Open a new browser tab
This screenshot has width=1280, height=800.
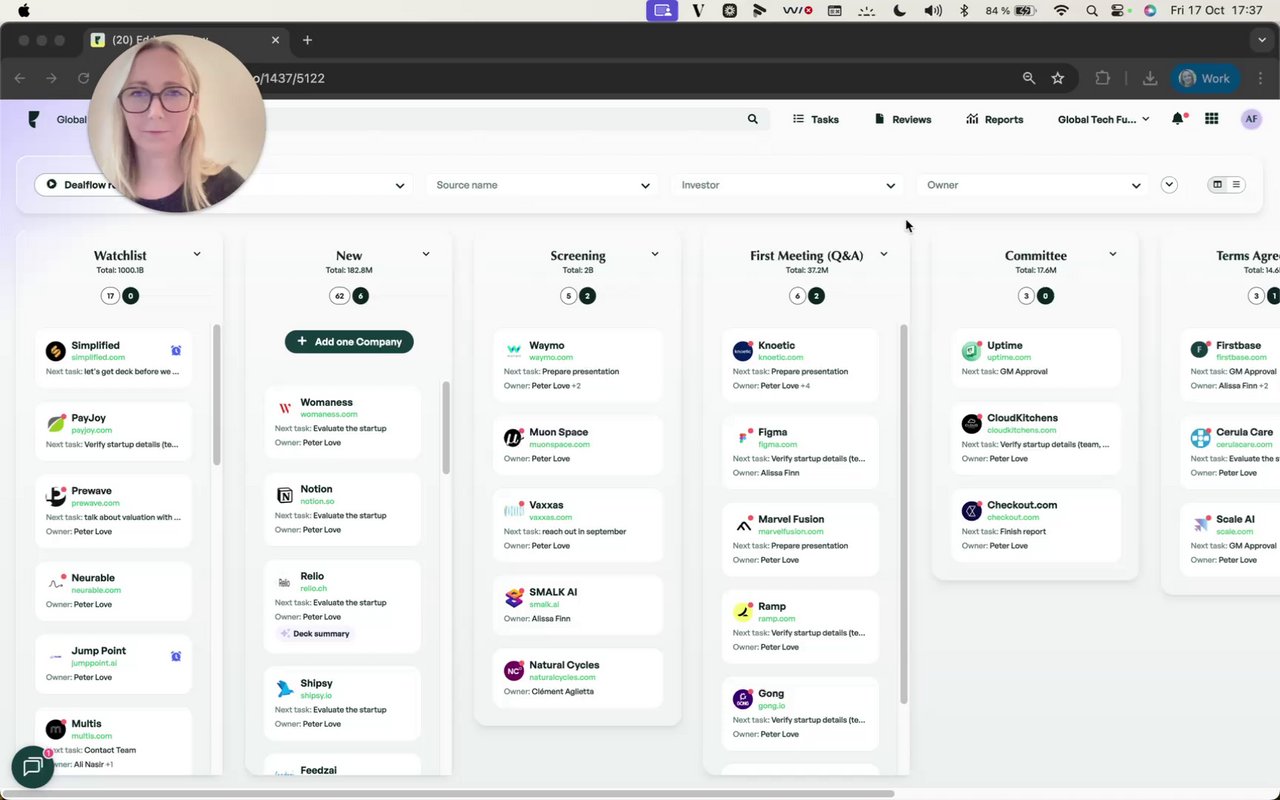click(x=307, y=40)
